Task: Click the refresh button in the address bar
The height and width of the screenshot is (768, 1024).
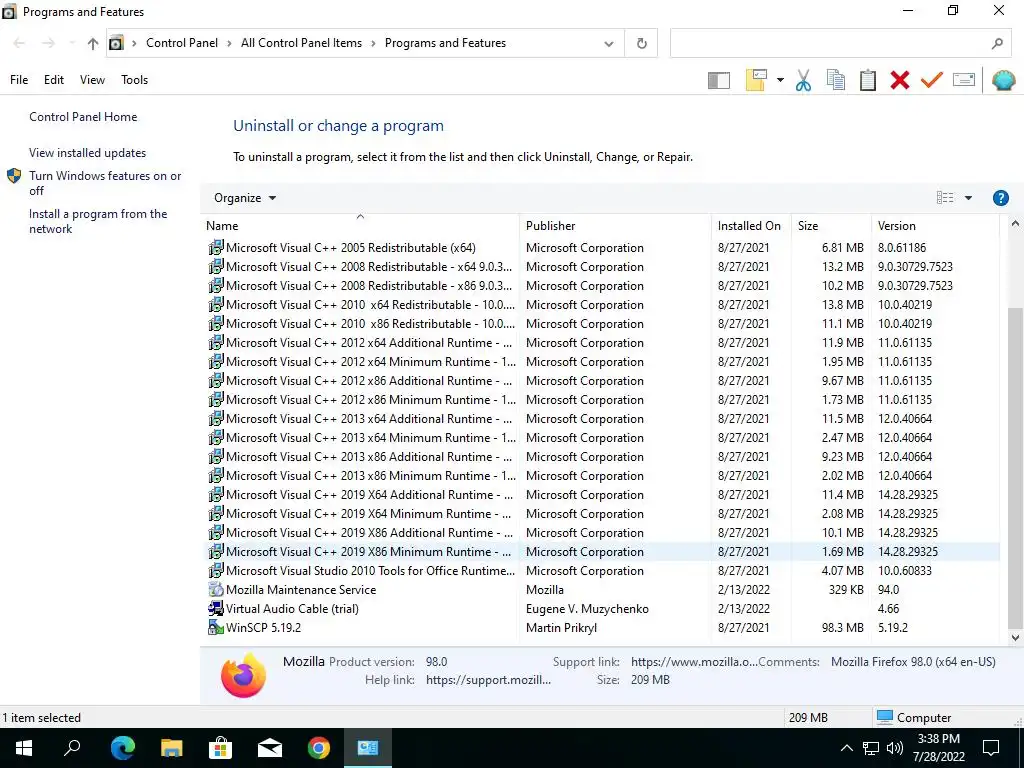Action: click(x=641, y=43)
